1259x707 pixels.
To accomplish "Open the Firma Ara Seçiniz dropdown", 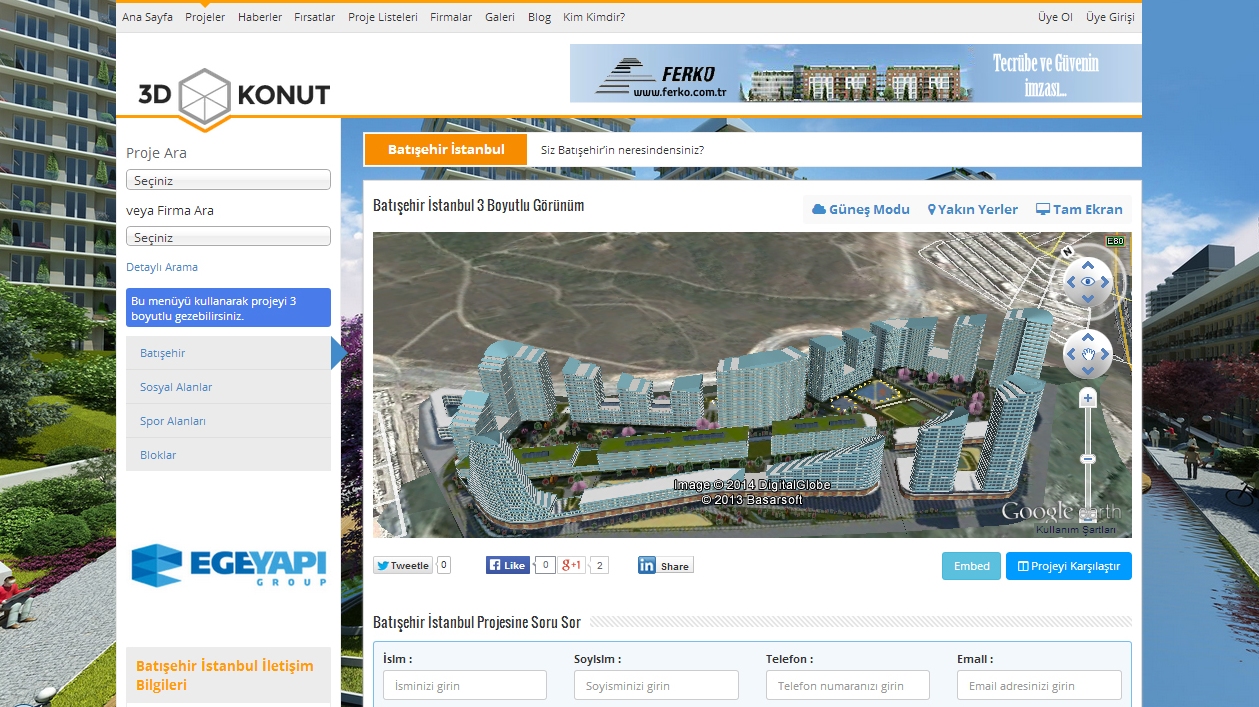I will click(228, 237).
